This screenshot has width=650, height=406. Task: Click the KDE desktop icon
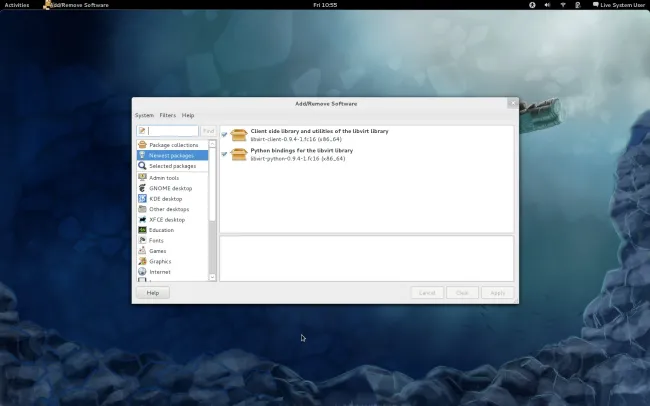coord(142,199)
